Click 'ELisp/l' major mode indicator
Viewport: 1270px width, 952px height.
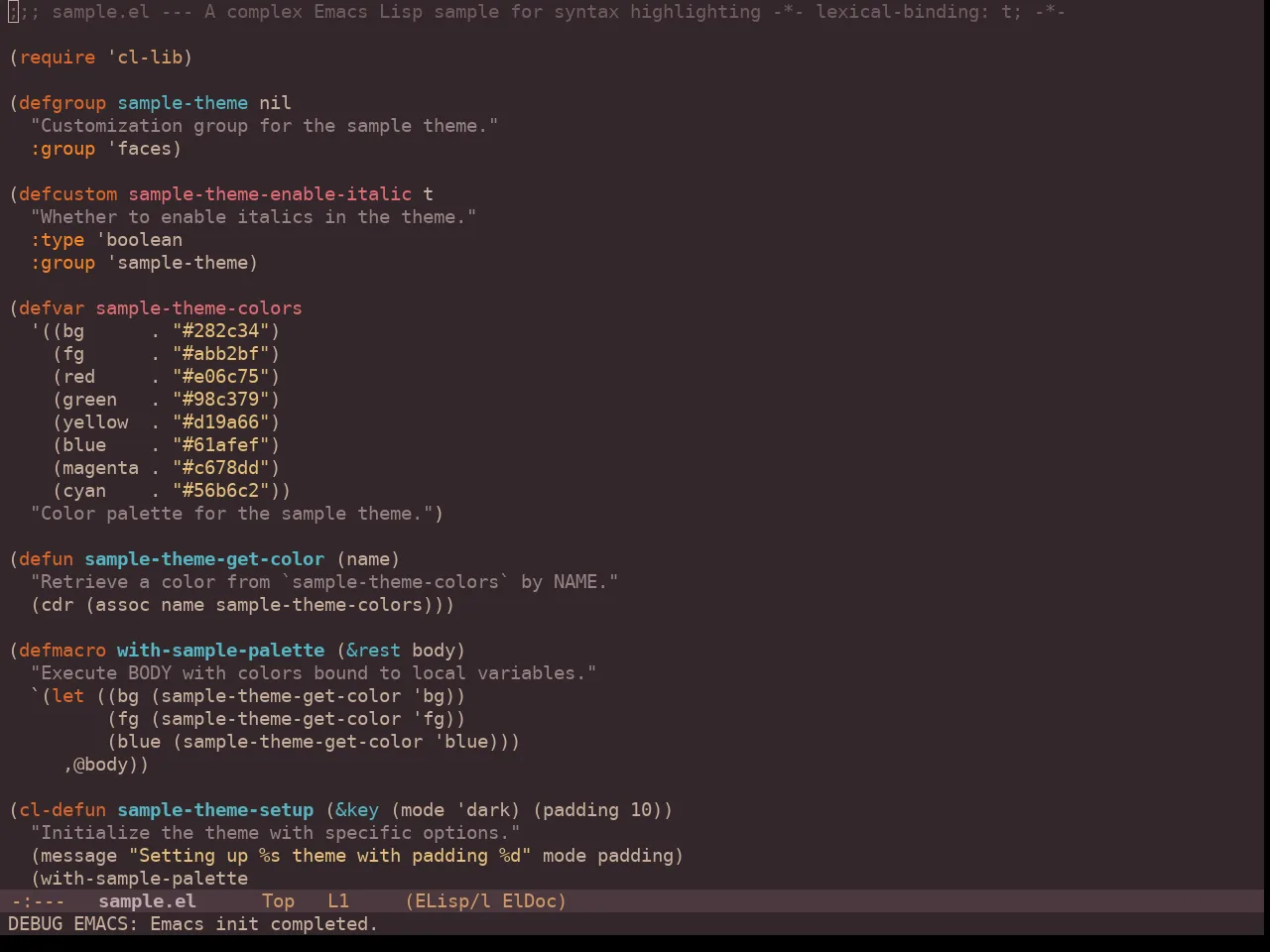pos(452,901)
